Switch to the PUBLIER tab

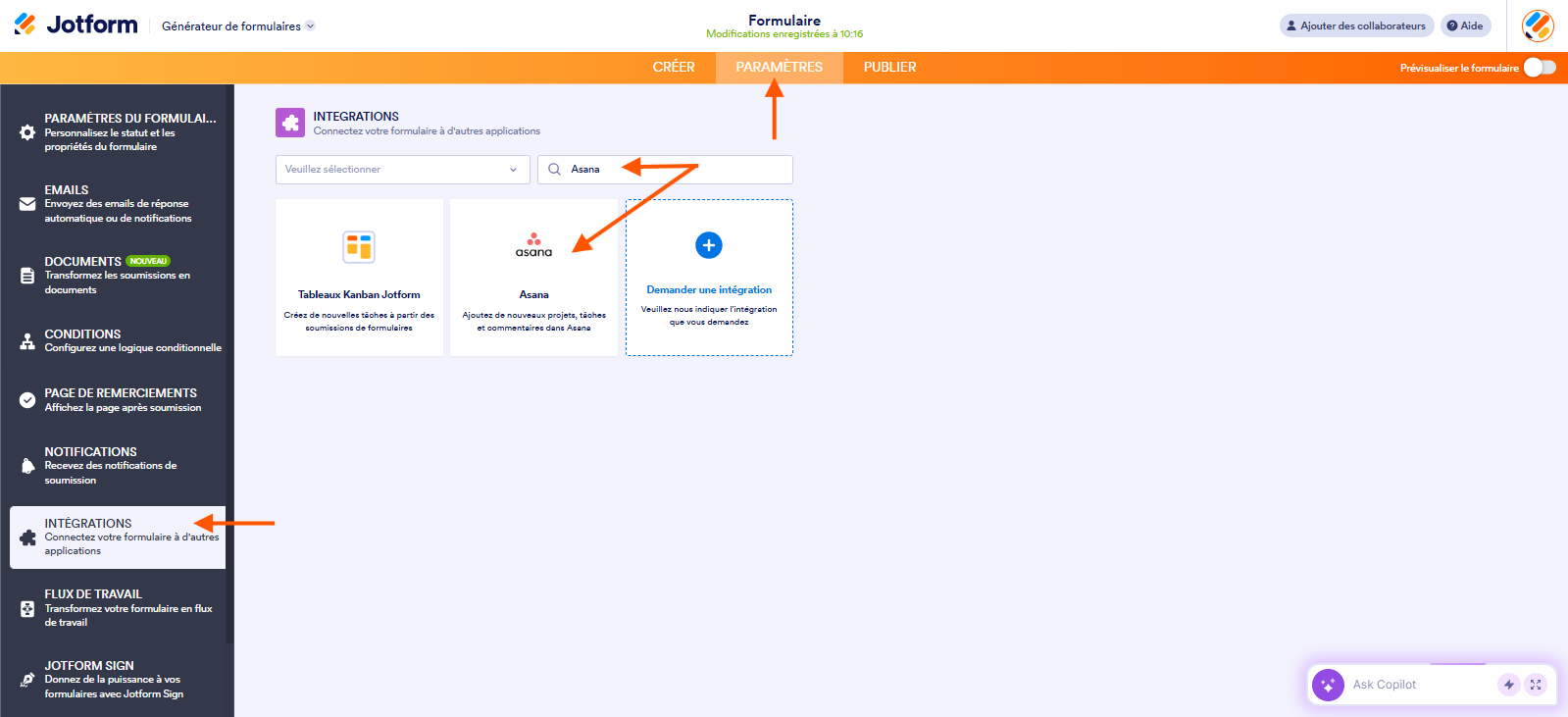pyautogui.click(x=890, y=67)
